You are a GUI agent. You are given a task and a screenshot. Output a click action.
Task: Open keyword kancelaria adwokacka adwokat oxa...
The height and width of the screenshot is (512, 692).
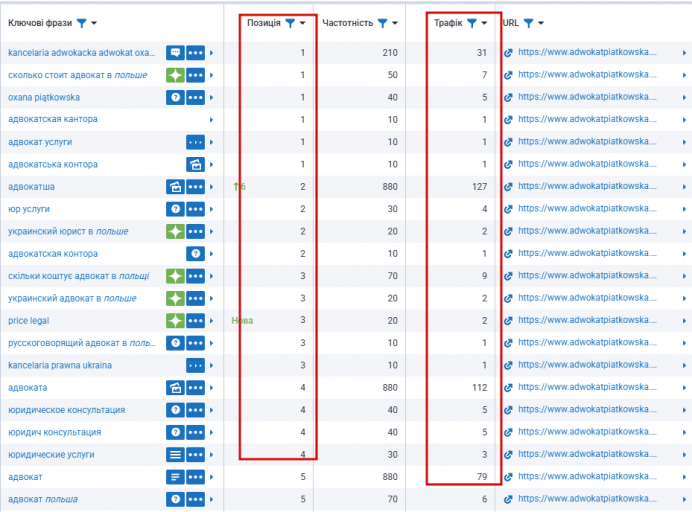[82, 53]
